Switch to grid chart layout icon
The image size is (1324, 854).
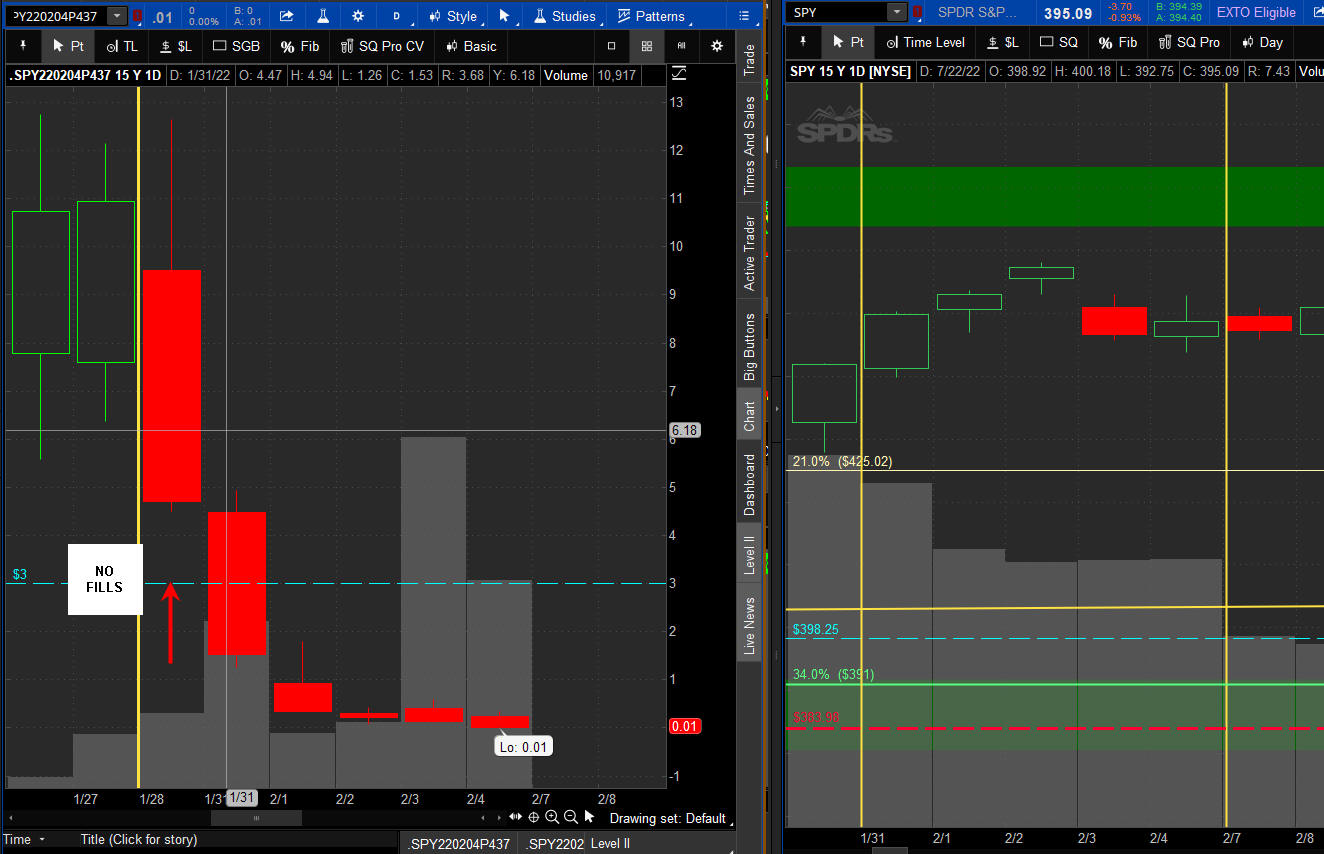pos(647,46)
